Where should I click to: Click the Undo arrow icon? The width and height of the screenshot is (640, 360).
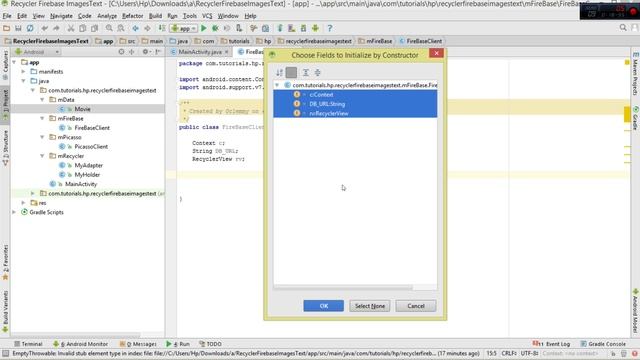click(x=44, y=28)
